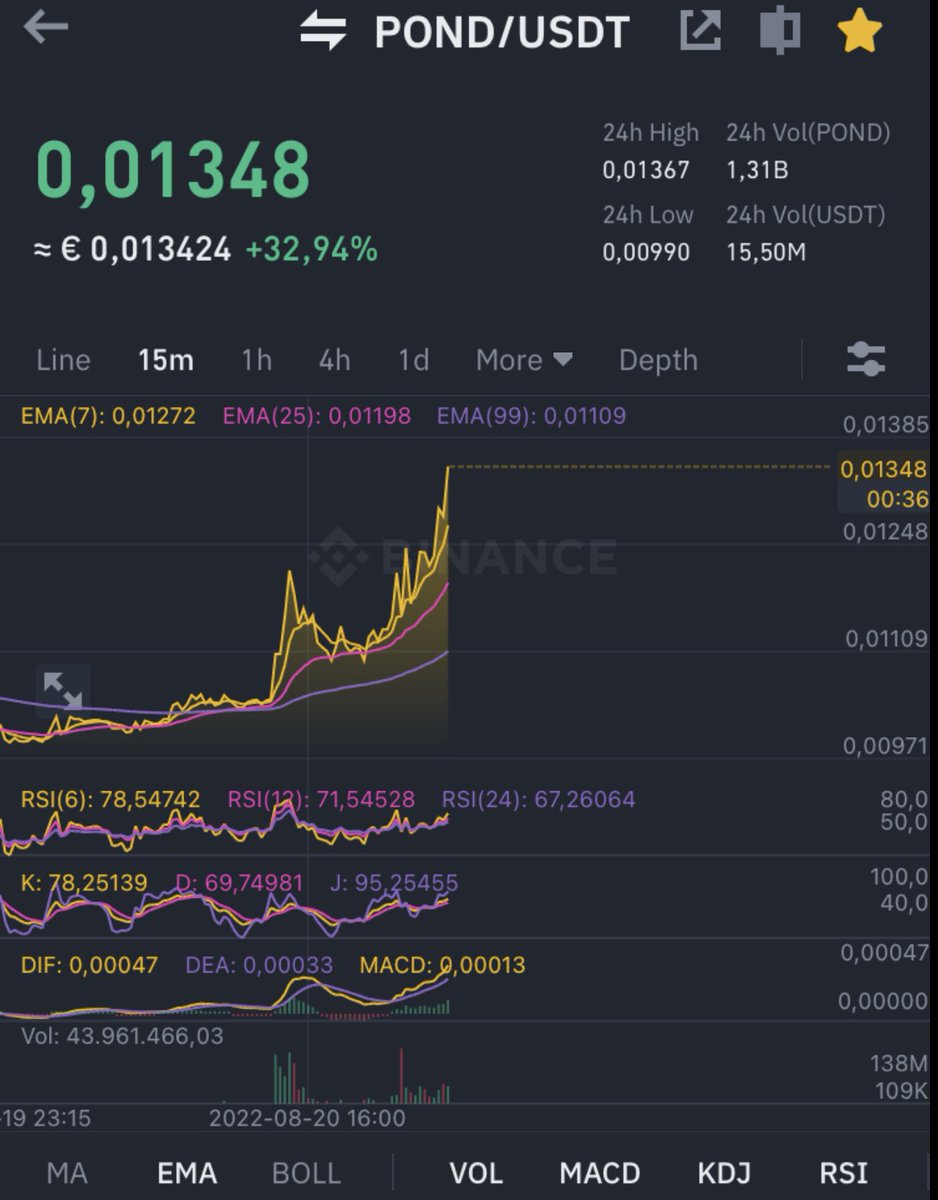Tap the ≈ € 0,013424 value
The image size is (938, 1200).
(133, 249)
